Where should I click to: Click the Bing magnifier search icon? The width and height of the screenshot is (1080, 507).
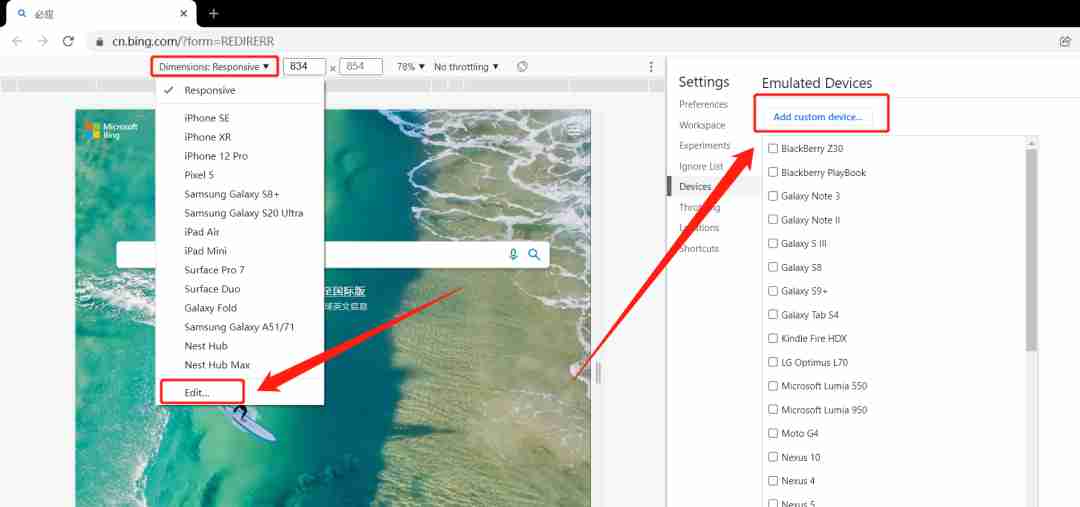tap(534, 255)
